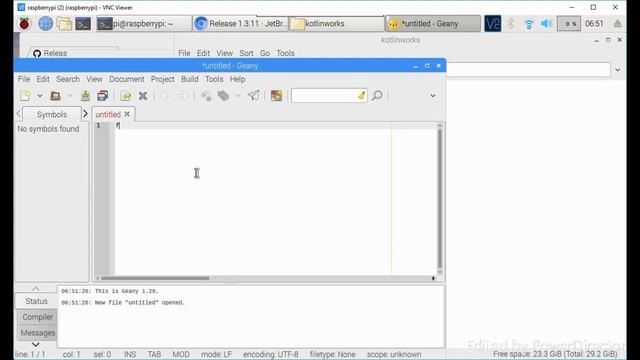Click 'No symbols found' text in sidebar
Image resolution: width=640 pixels, height=360 pixels.
48,129
